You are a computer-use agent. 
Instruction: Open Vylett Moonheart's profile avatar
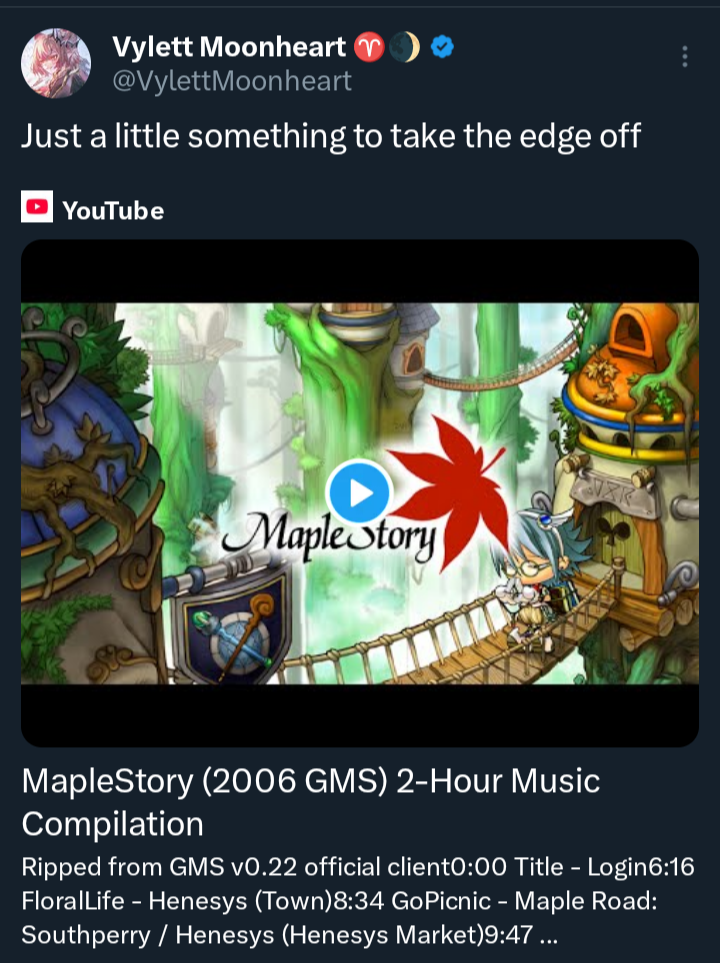point(56,63)
